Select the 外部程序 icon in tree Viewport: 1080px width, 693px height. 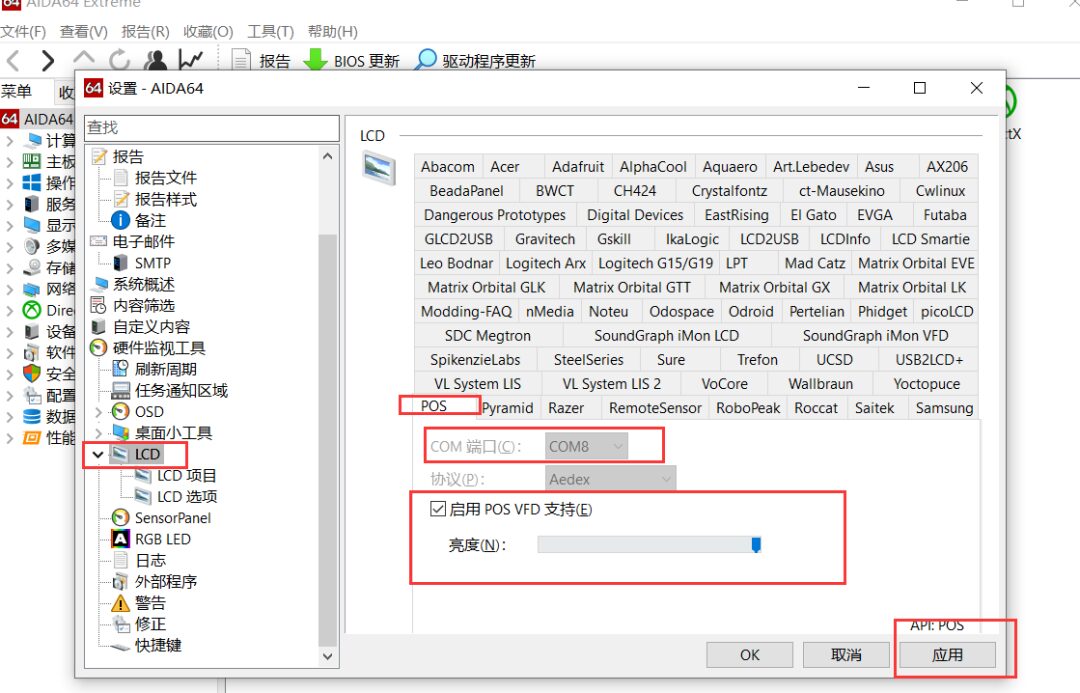(x=121, y=581)
